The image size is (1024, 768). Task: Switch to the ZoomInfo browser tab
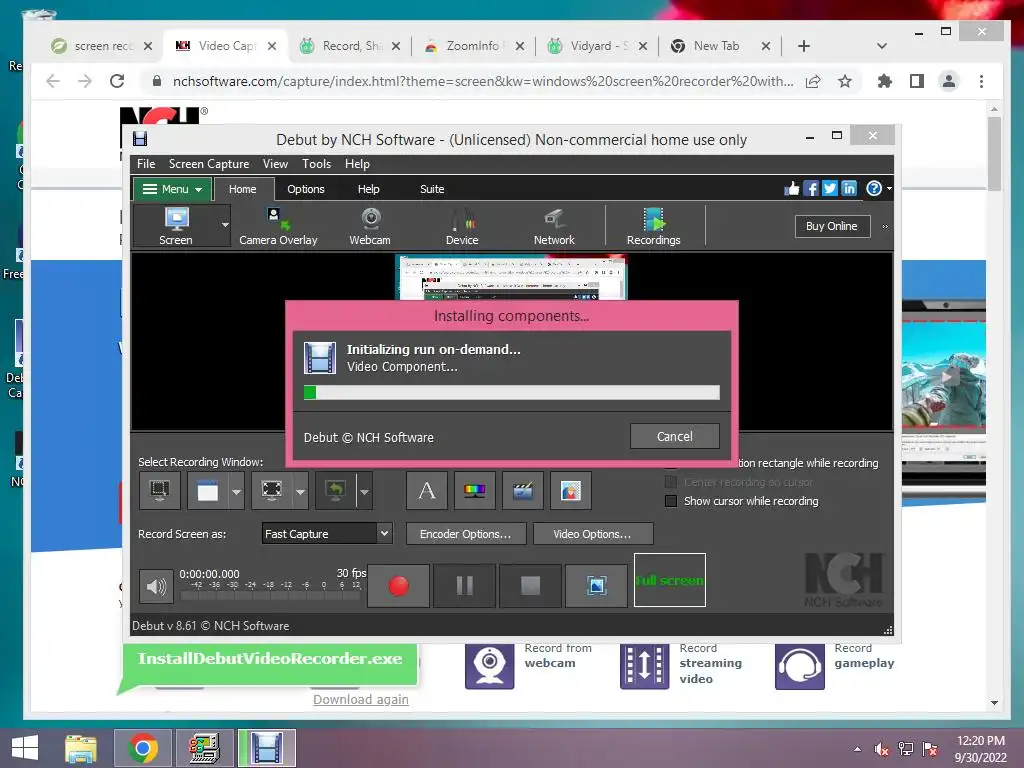[474, 46]
